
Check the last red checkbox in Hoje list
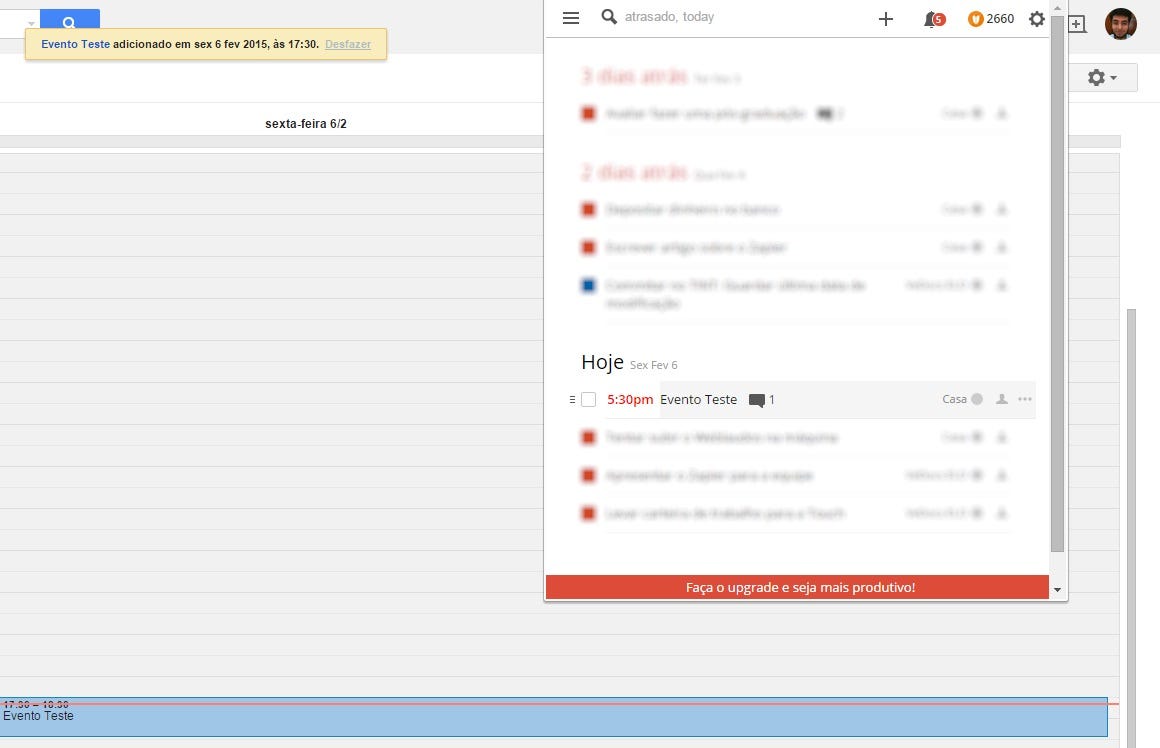coord(588,513)
